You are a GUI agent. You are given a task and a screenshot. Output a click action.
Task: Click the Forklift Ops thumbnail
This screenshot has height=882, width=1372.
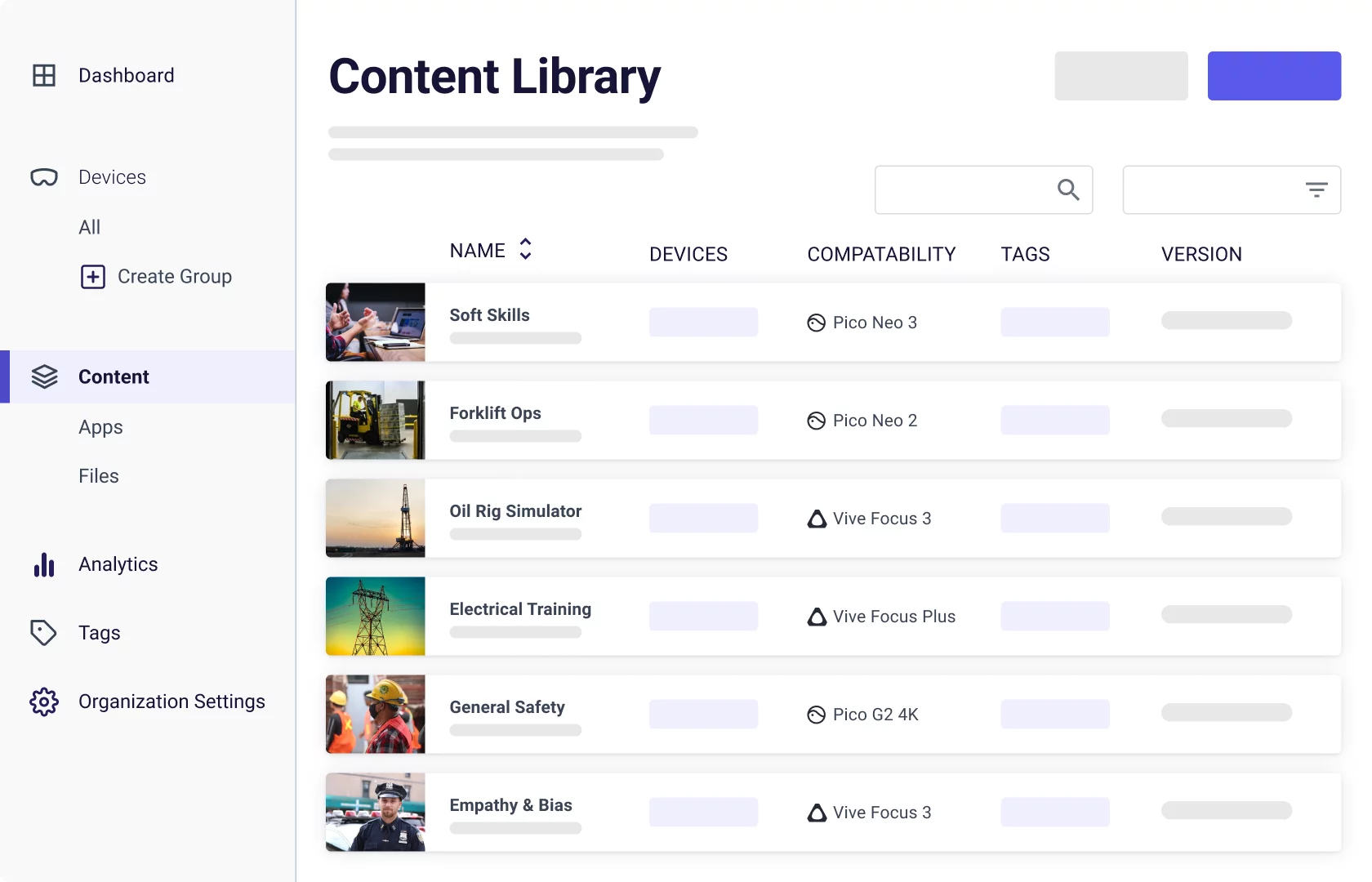click(375, 420)
